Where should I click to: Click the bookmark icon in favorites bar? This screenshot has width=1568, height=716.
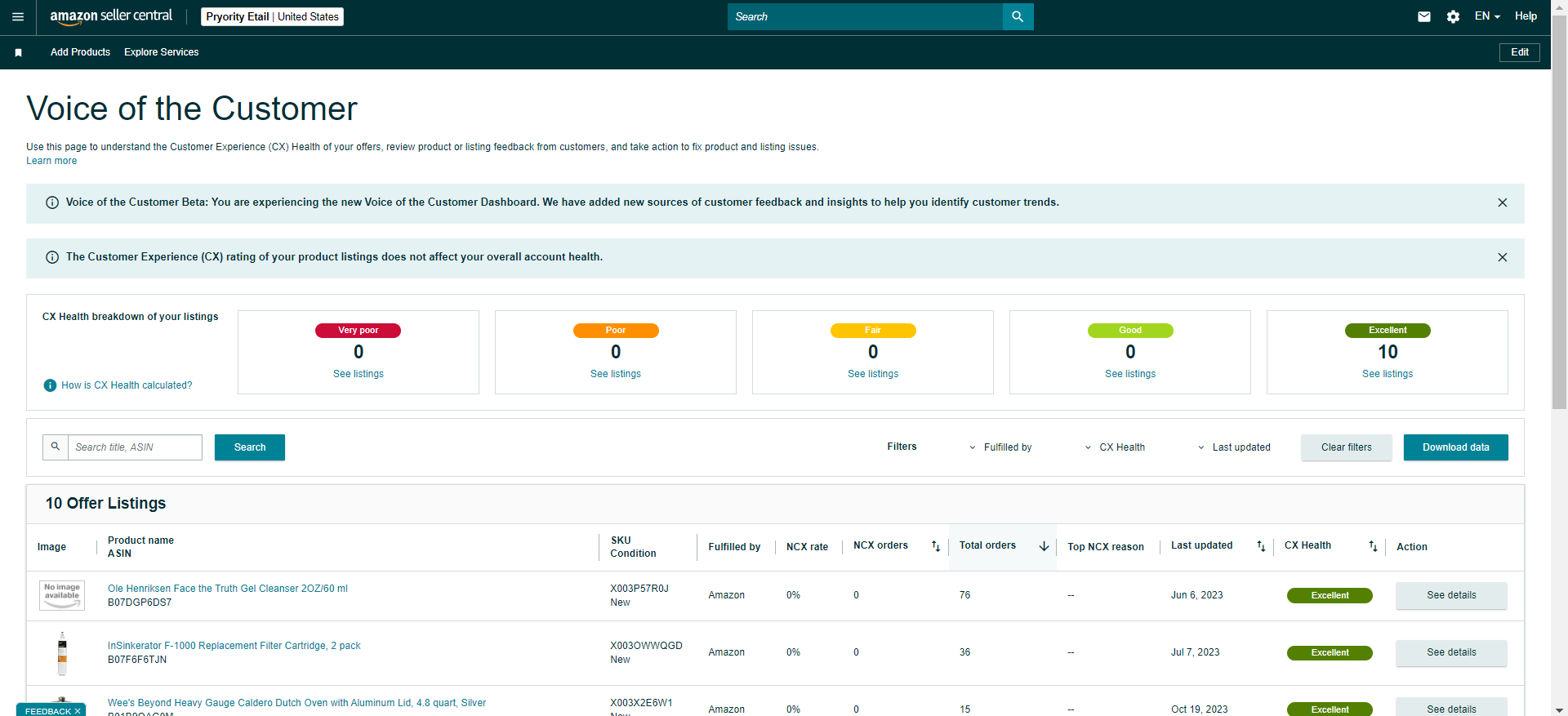[x=18, y=52]
